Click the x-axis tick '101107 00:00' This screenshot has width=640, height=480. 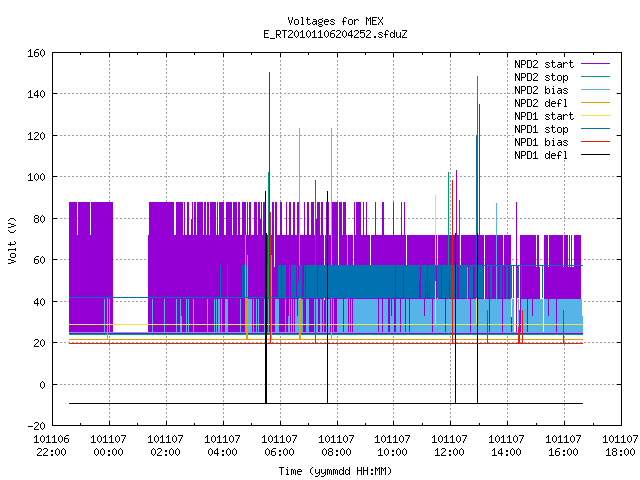click(x=109, y=446)
